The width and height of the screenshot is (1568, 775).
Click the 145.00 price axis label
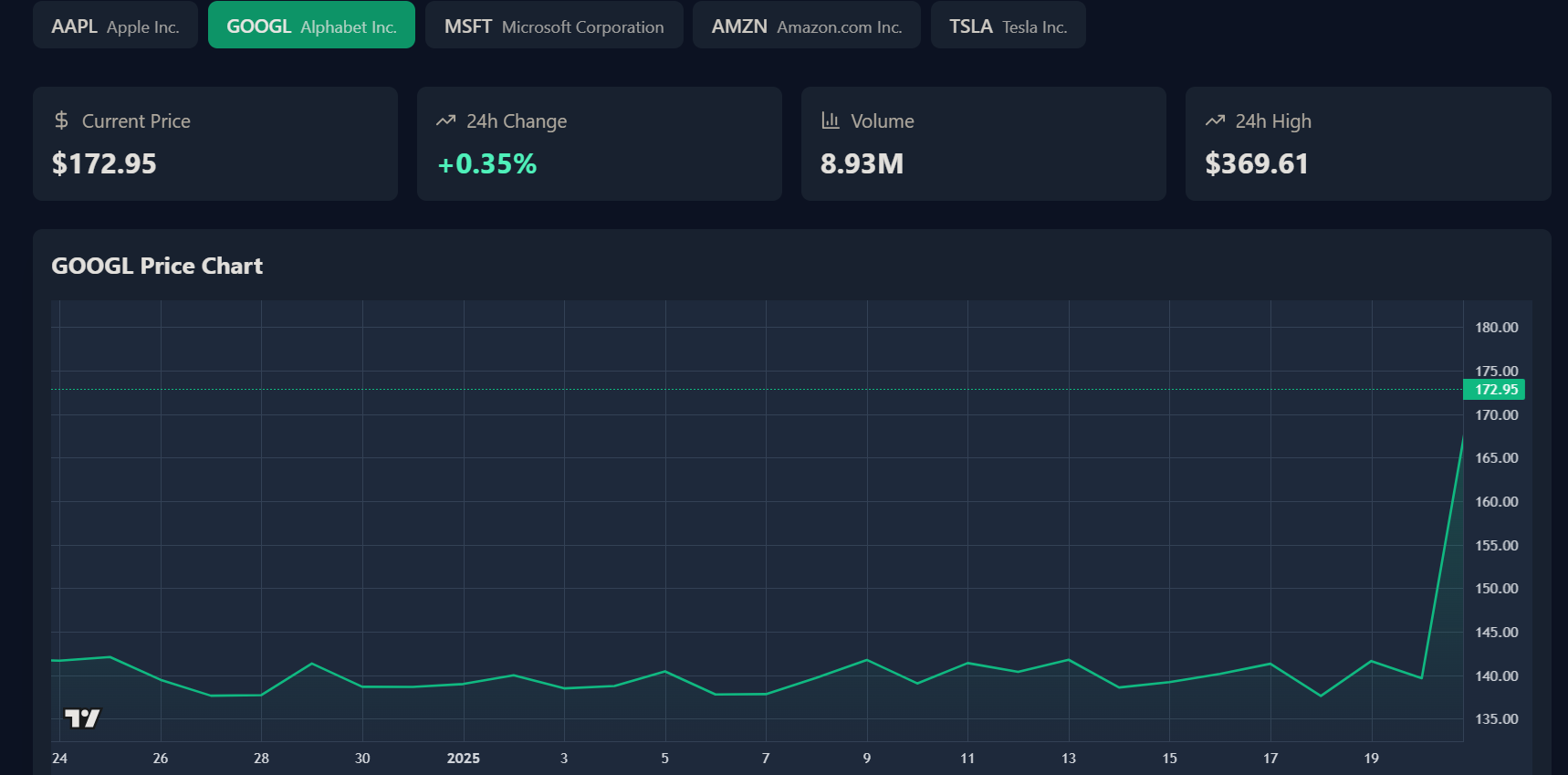point(1497,632)
